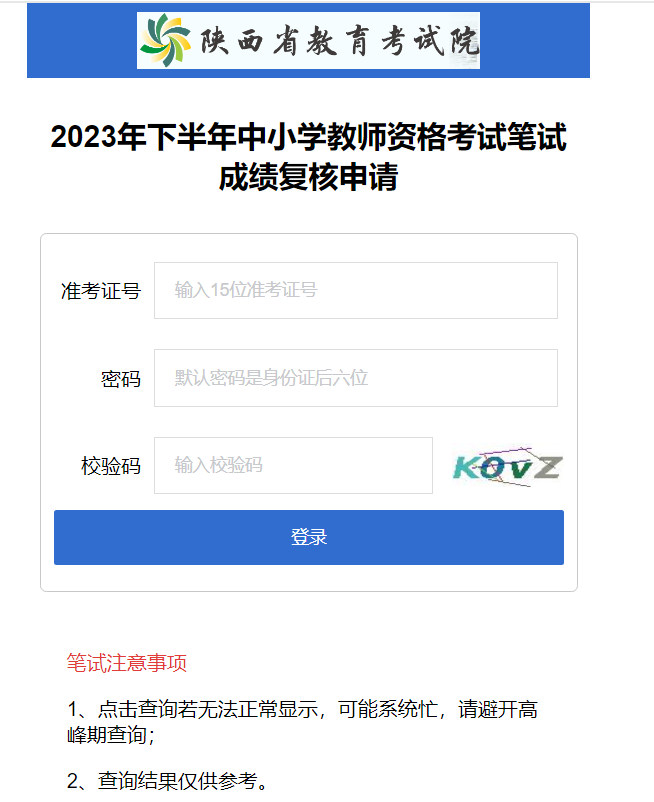Click blue banner area right of logo
This screenshot has width=654, height=802.
coord(535,40)
